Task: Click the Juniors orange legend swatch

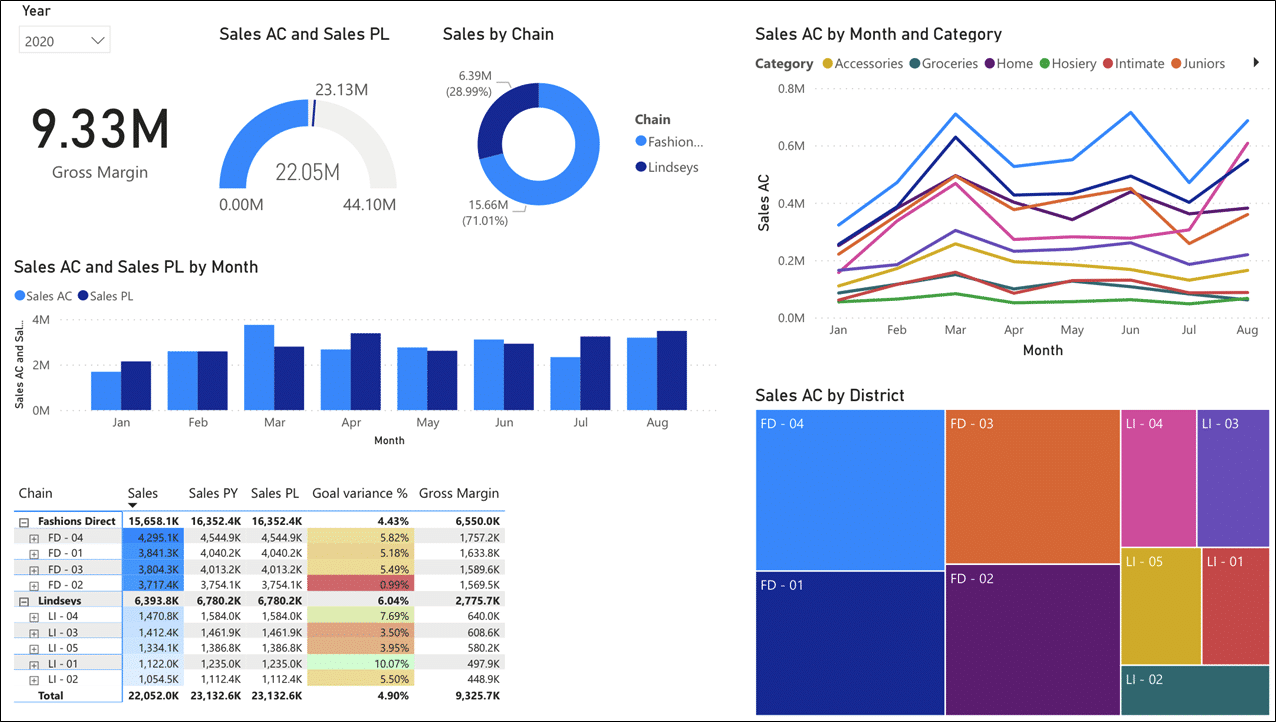Action: (1175, 64)
